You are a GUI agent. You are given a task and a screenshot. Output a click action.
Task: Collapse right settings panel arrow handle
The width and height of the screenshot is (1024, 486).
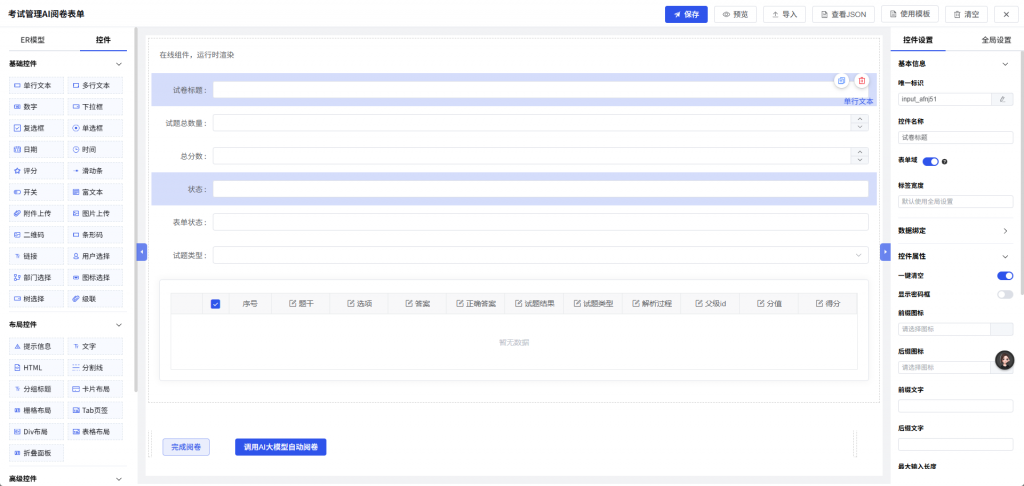coord(885,251)
